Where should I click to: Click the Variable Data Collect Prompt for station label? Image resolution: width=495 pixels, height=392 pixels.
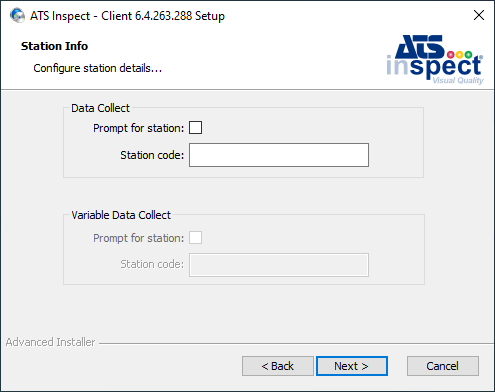pyautogui.click(x=138, y=238)
